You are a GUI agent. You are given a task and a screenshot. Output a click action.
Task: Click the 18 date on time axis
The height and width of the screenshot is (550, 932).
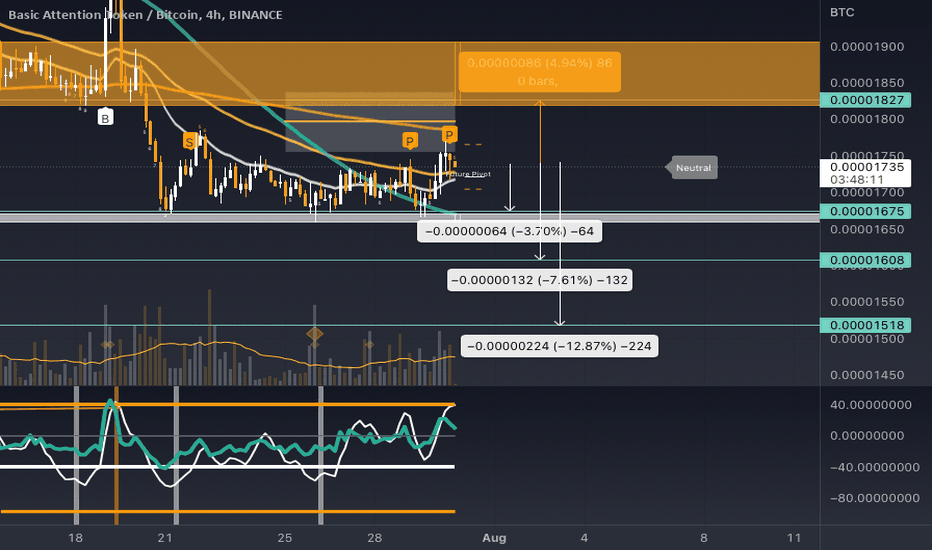tap(75, 538)
